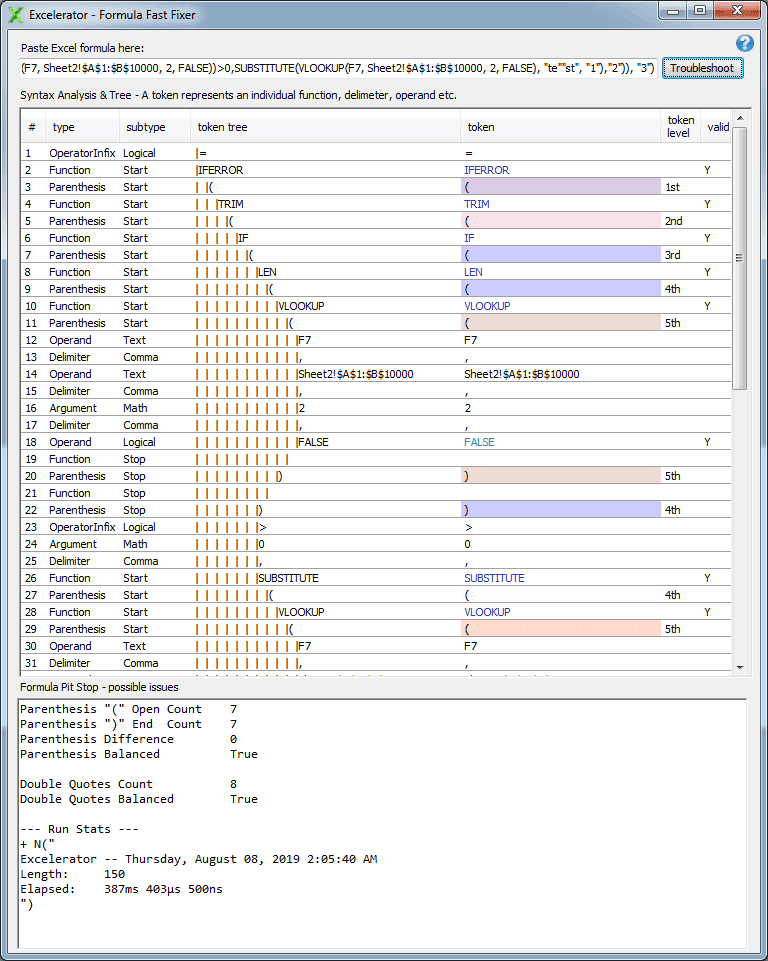The height and width of the screenshot is (961, 768).
Task: Click the 'Length: 150' line in run stats
Action: point(72,874)
